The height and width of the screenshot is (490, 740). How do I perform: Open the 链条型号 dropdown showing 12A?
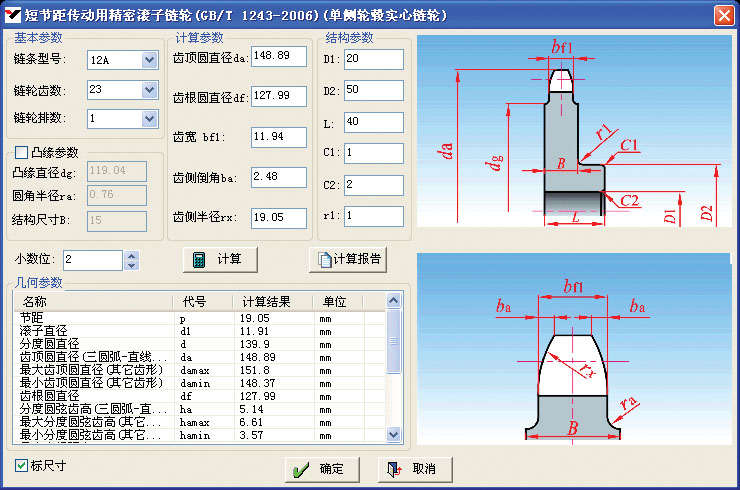click(149, 60)
